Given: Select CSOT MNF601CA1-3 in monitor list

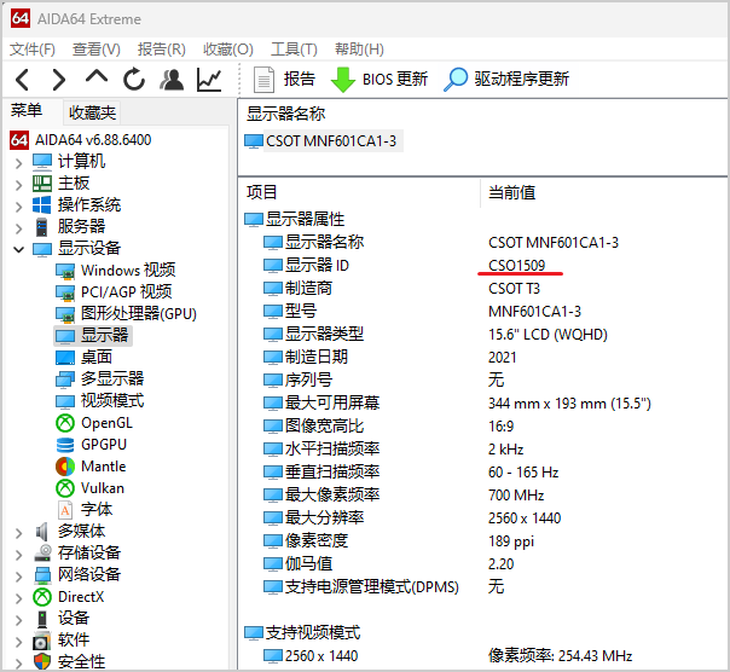Looking at the screenshot, I should click(x=331, y=141).
